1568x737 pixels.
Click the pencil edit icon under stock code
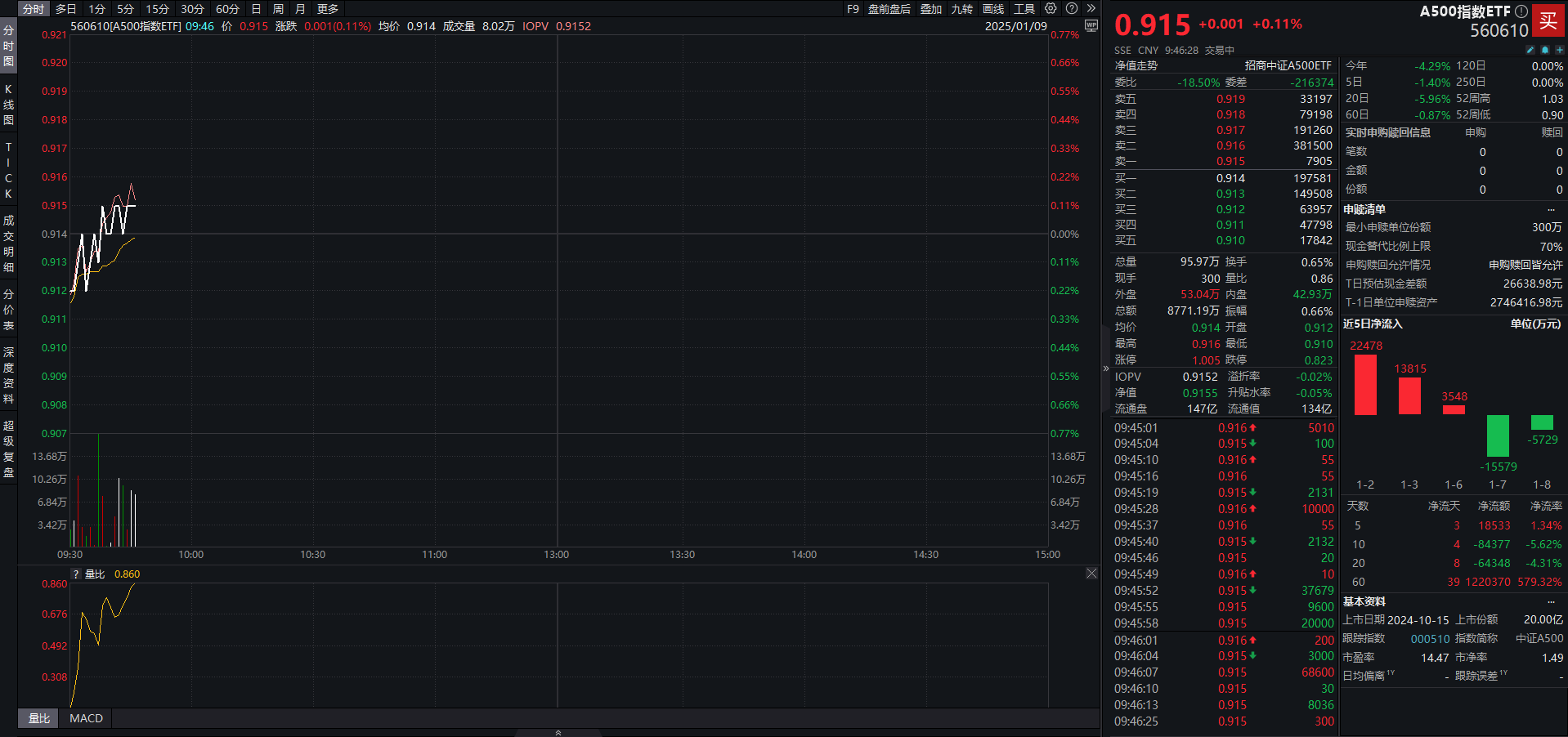coord(1530,50)
